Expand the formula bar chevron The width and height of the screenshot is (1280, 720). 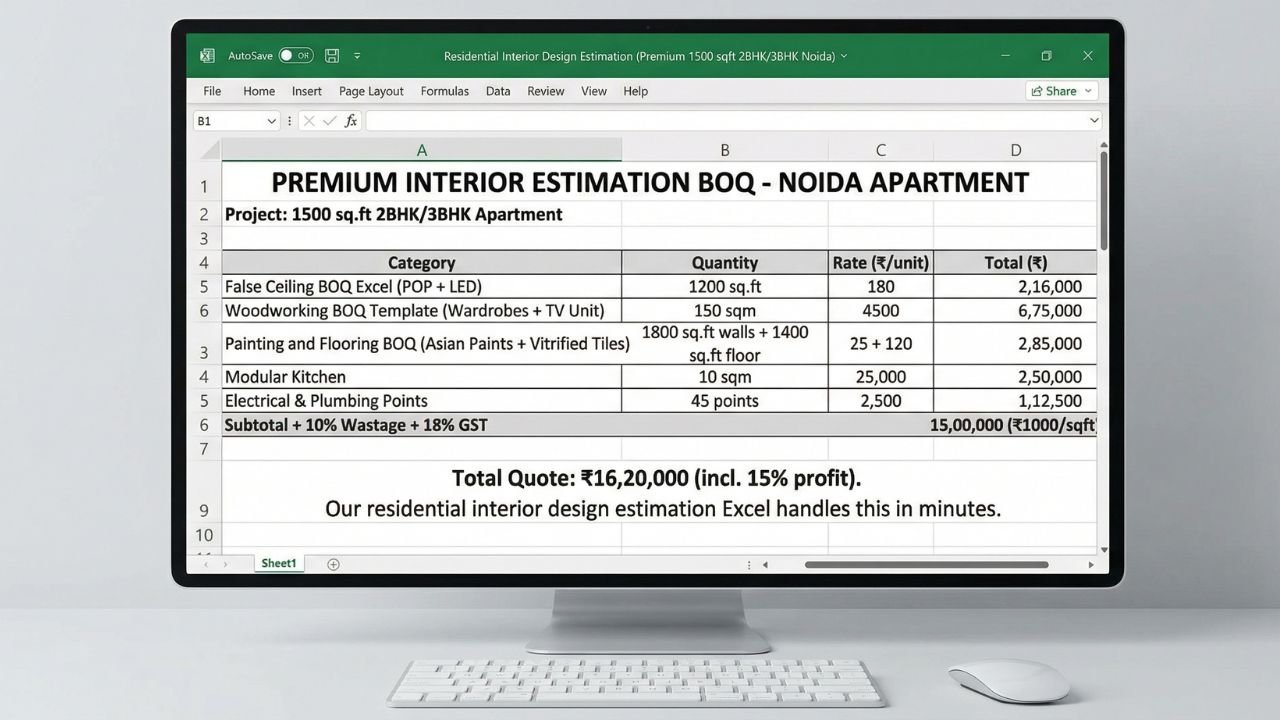1093,121
